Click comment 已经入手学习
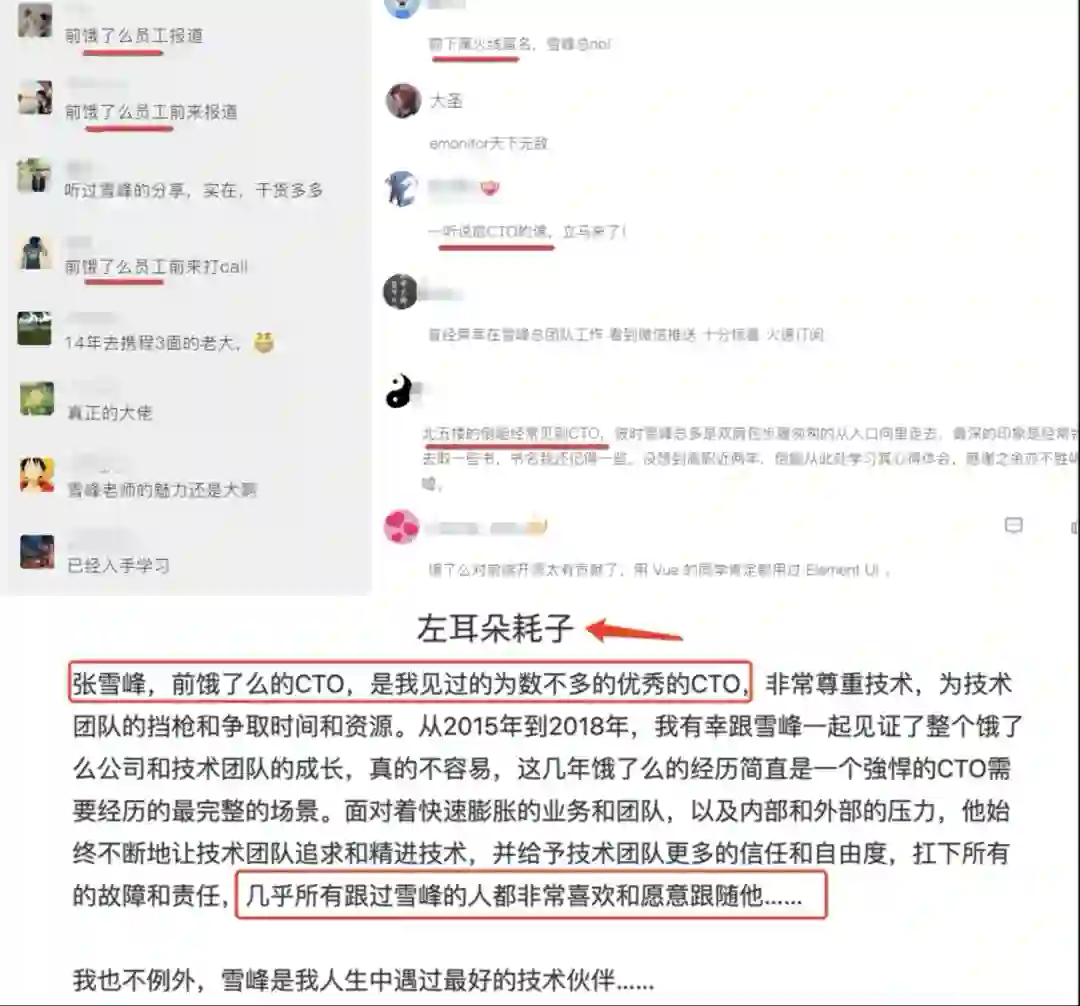Viewport: 1080px width, 1006px height. (118, 565)
